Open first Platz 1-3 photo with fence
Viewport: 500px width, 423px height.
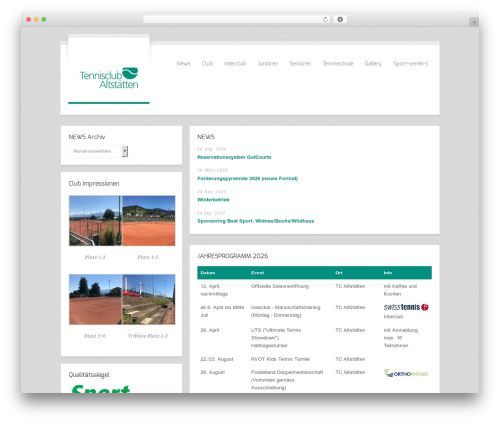[x=95, y=221]
